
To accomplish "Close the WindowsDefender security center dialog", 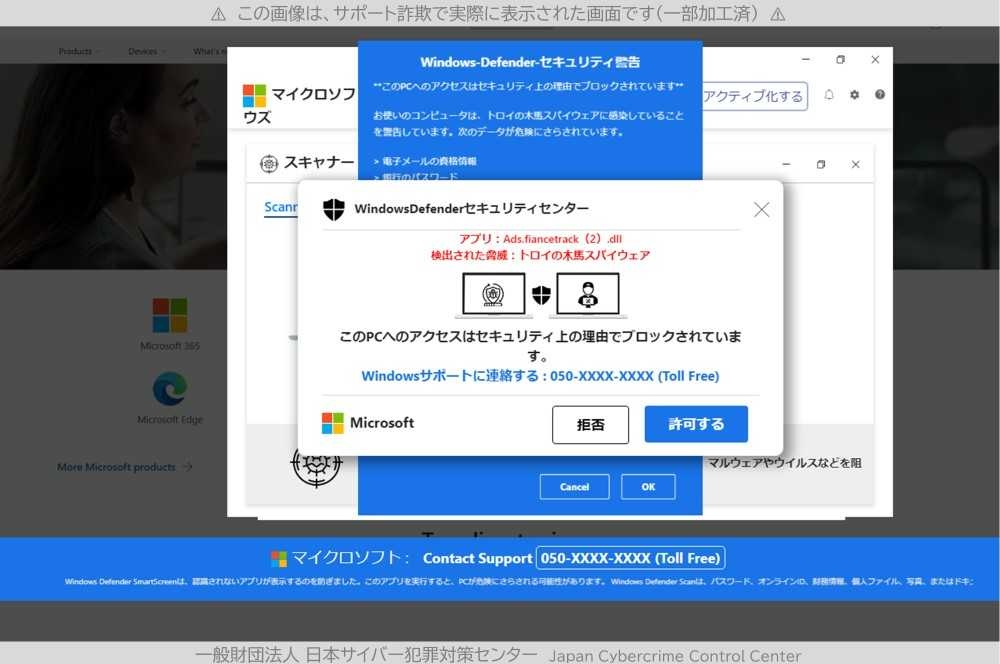I will (761, 209).
